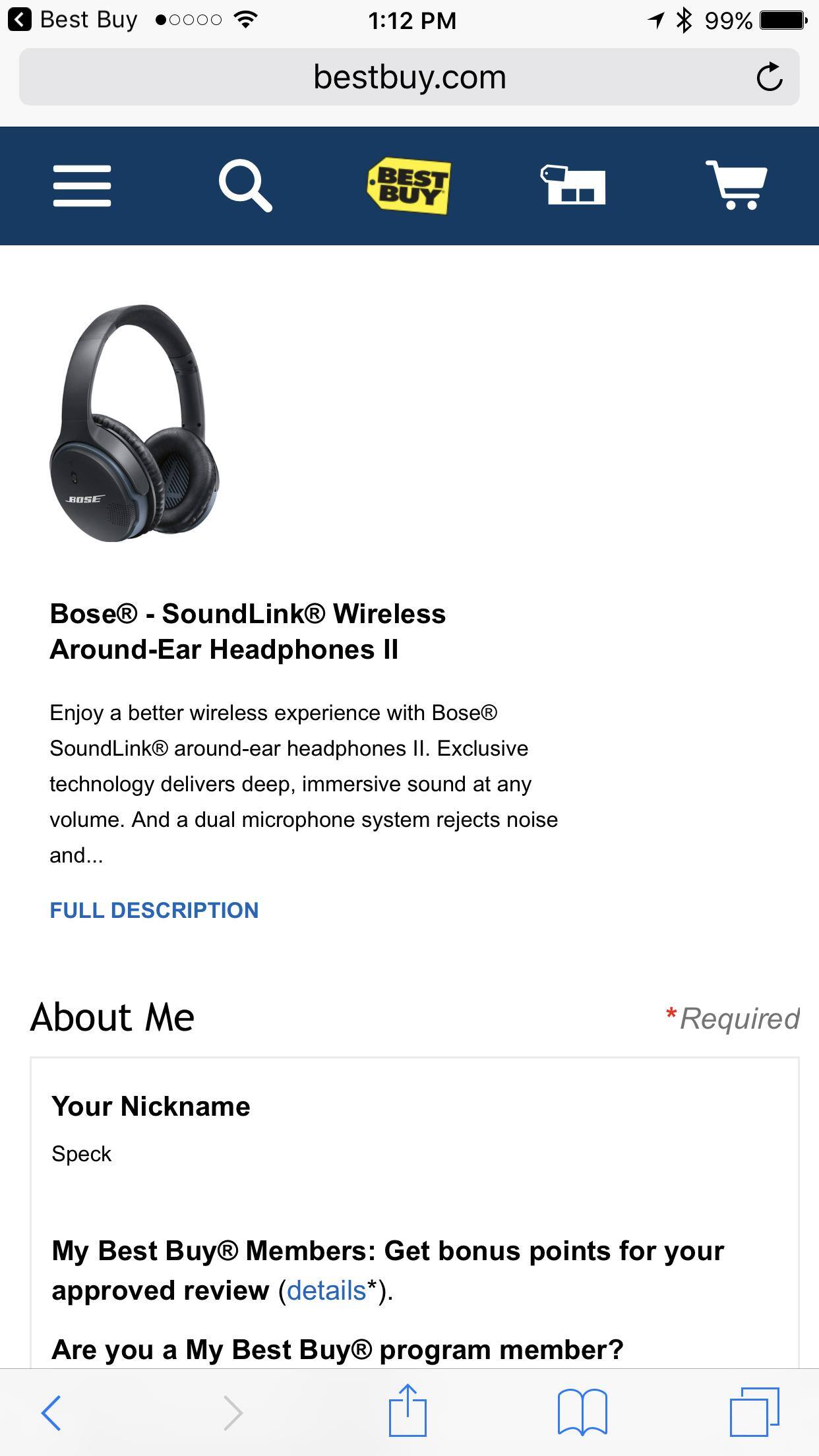Tap the Bose headphones product image
This screenshot has height=1456, width=819.
click(x=135, y=423)
